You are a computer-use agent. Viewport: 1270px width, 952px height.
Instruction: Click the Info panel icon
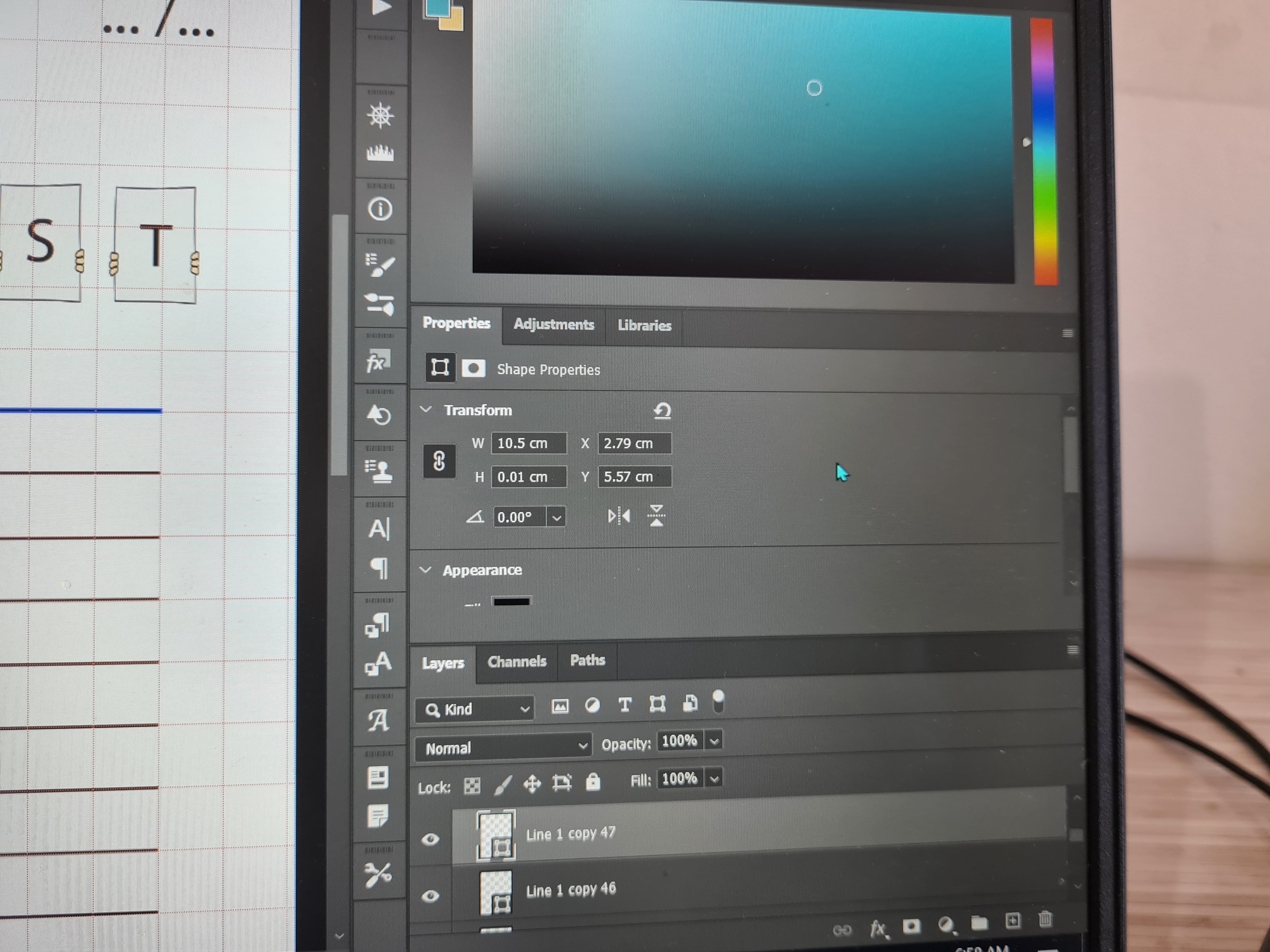click(x=380, y=209)
